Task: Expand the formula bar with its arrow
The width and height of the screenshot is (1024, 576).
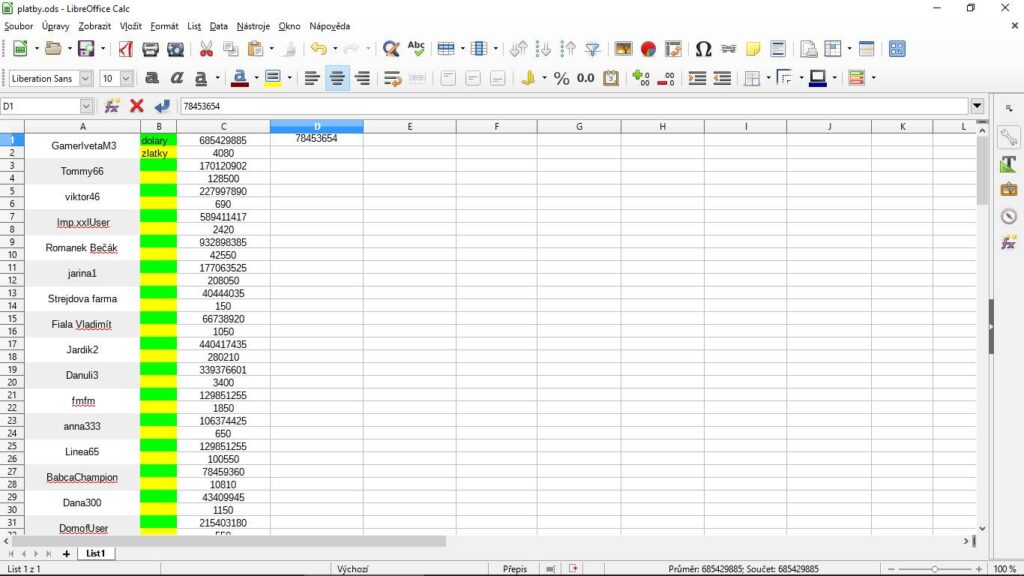Action: (x=976, y=105)
